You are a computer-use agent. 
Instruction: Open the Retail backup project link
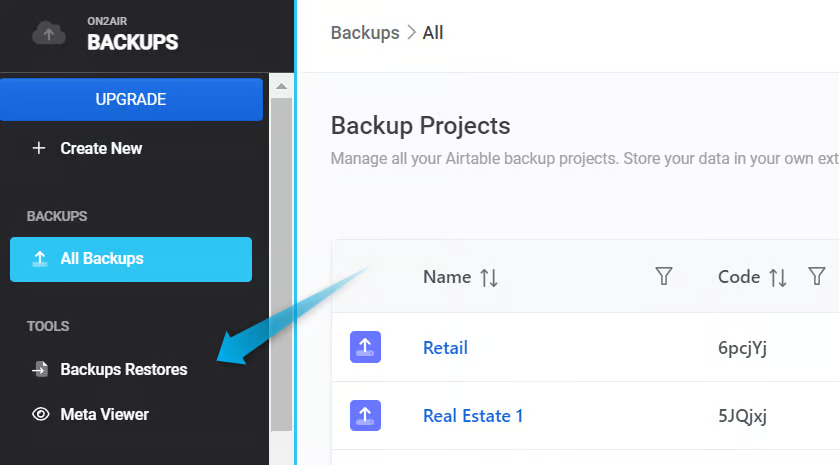[x=445, y=348]
